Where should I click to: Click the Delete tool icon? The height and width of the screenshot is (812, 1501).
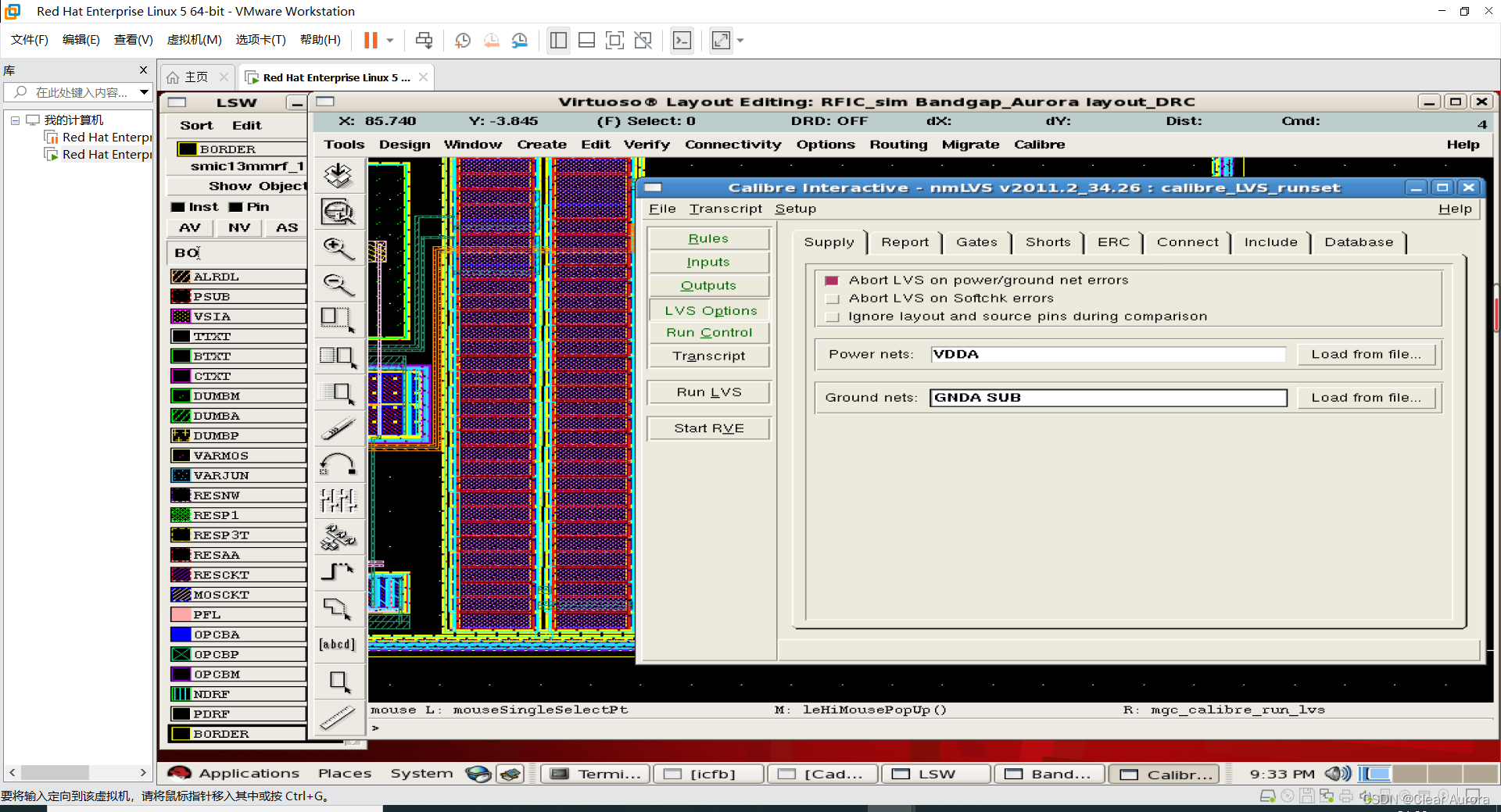(339, 428)
